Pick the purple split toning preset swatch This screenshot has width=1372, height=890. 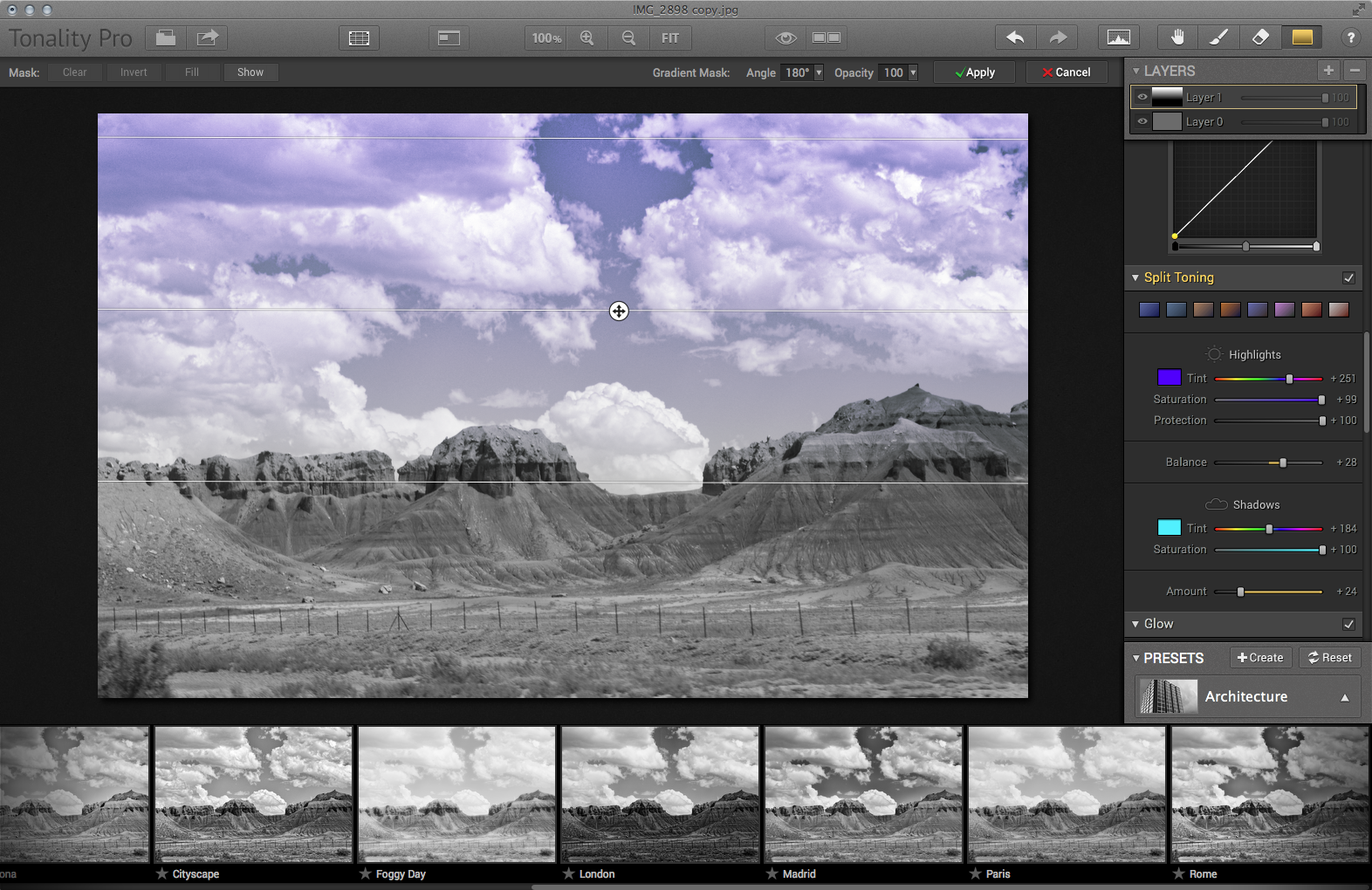(1285, 310)
